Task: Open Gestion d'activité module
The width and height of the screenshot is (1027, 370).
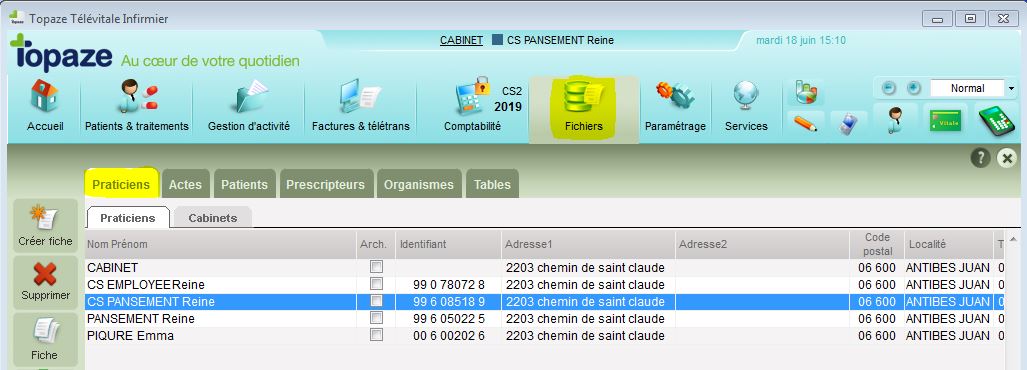Action: 248,105
